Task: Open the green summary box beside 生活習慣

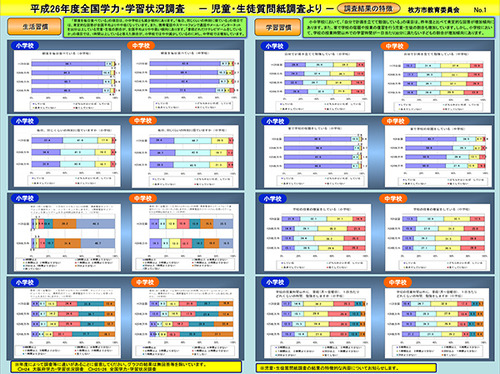Action: click(155, 27)
